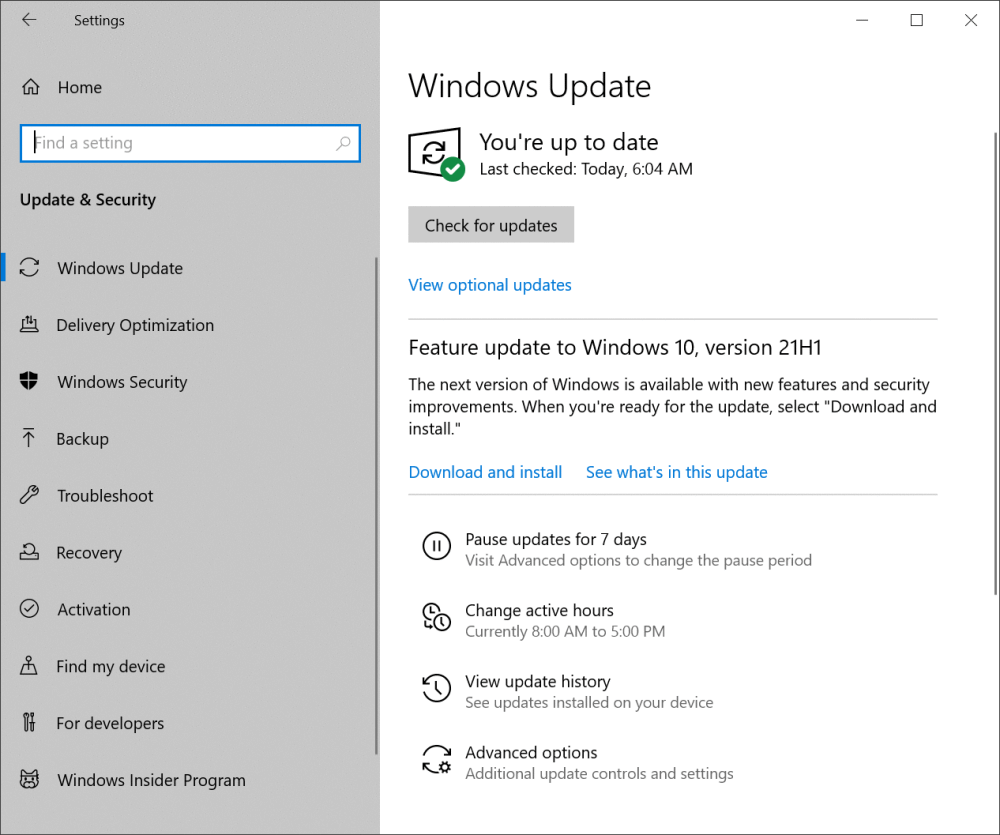Screen dimensions: 1000x835
Task: Click the Home house icon
Action: coord(31,87)
